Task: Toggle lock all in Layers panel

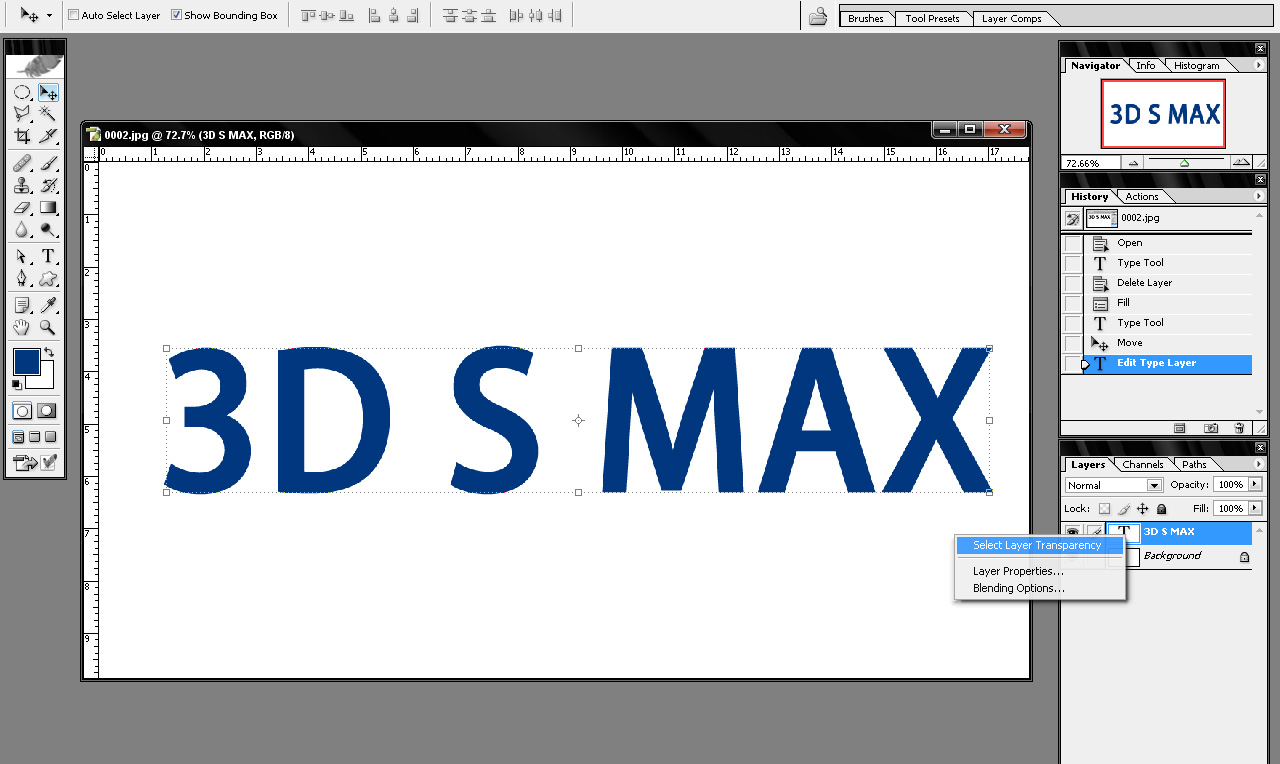Action: click(1161, 509)
